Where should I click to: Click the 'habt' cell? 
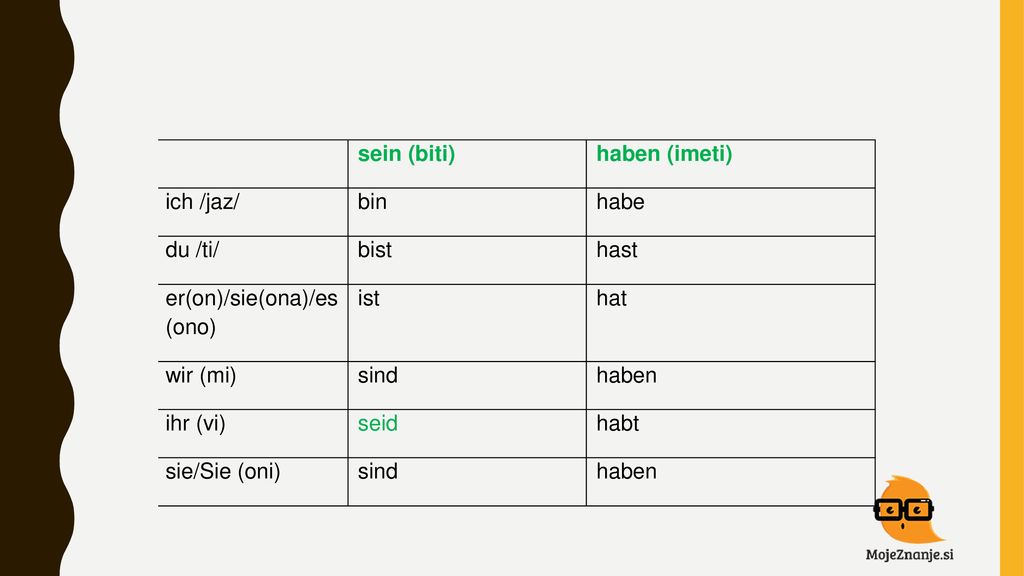731,434
